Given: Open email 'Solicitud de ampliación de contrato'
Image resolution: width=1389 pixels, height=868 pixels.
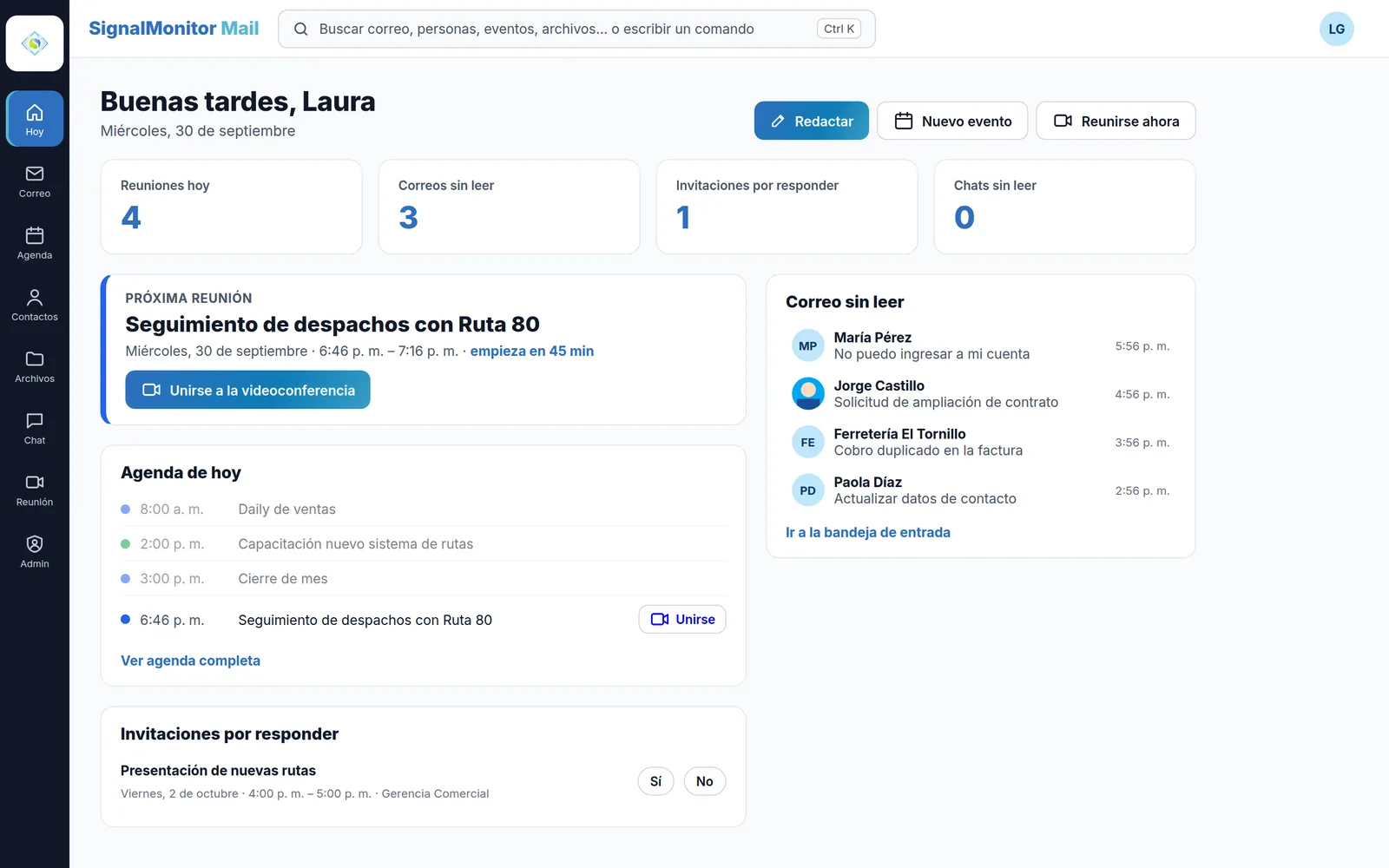Looking at the screenshot, I should tap(981, 394).
